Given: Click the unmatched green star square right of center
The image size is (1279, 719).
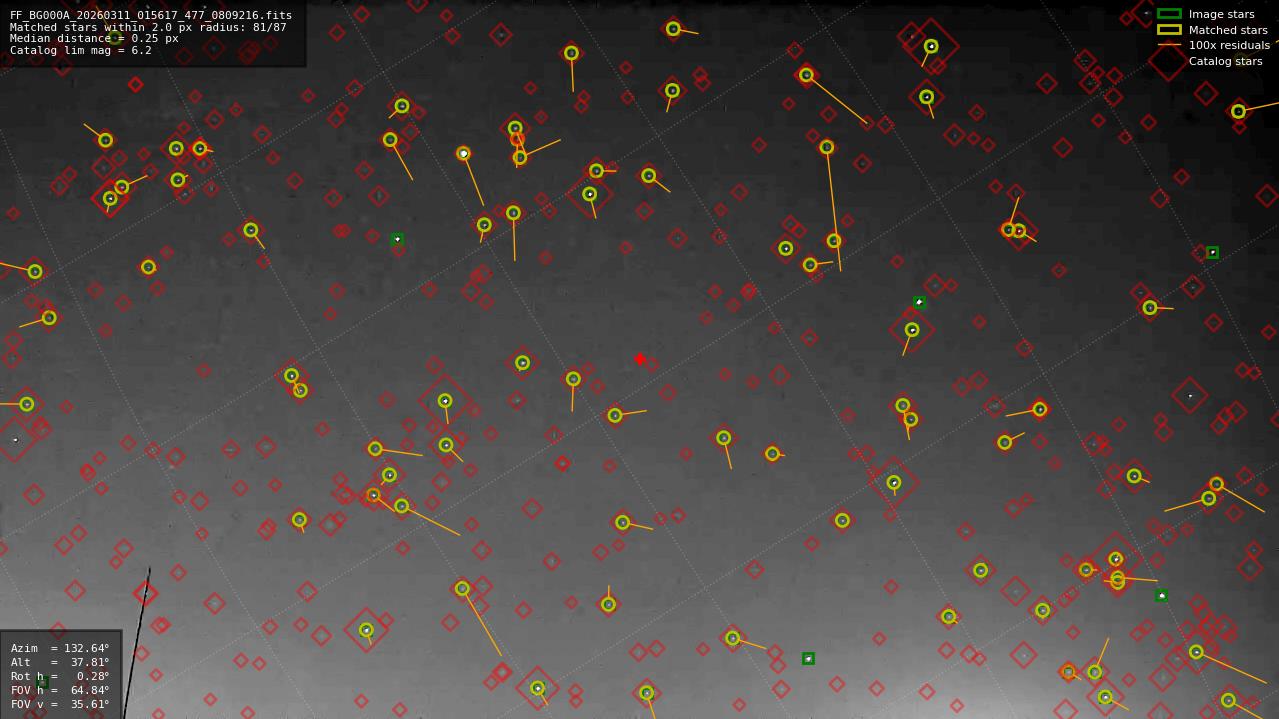Looking at the screenshot, I should (x=919, y=301).
